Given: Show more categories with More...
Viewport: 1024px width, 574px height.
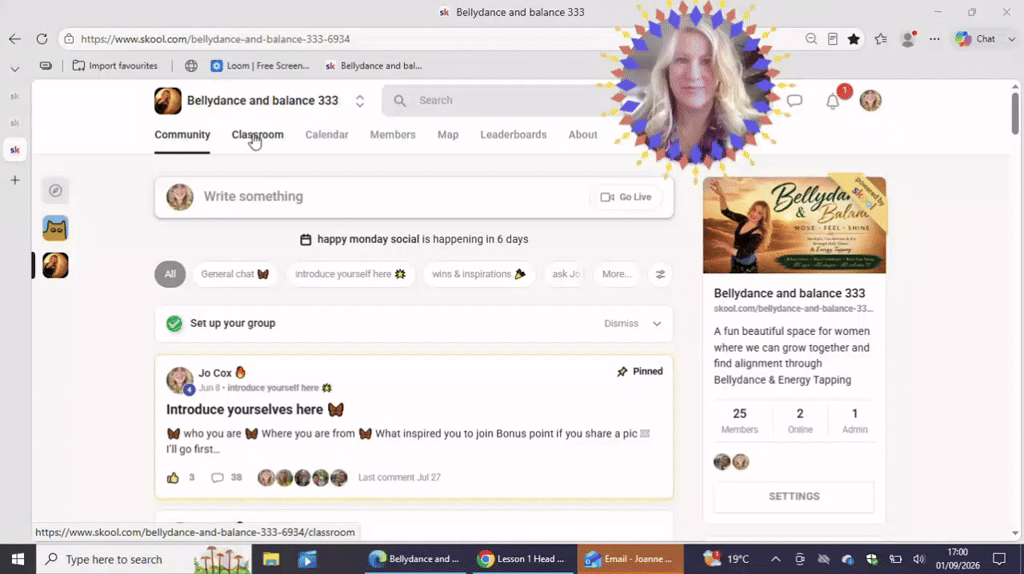Looking at the screenshot, I should click(616, 274).
